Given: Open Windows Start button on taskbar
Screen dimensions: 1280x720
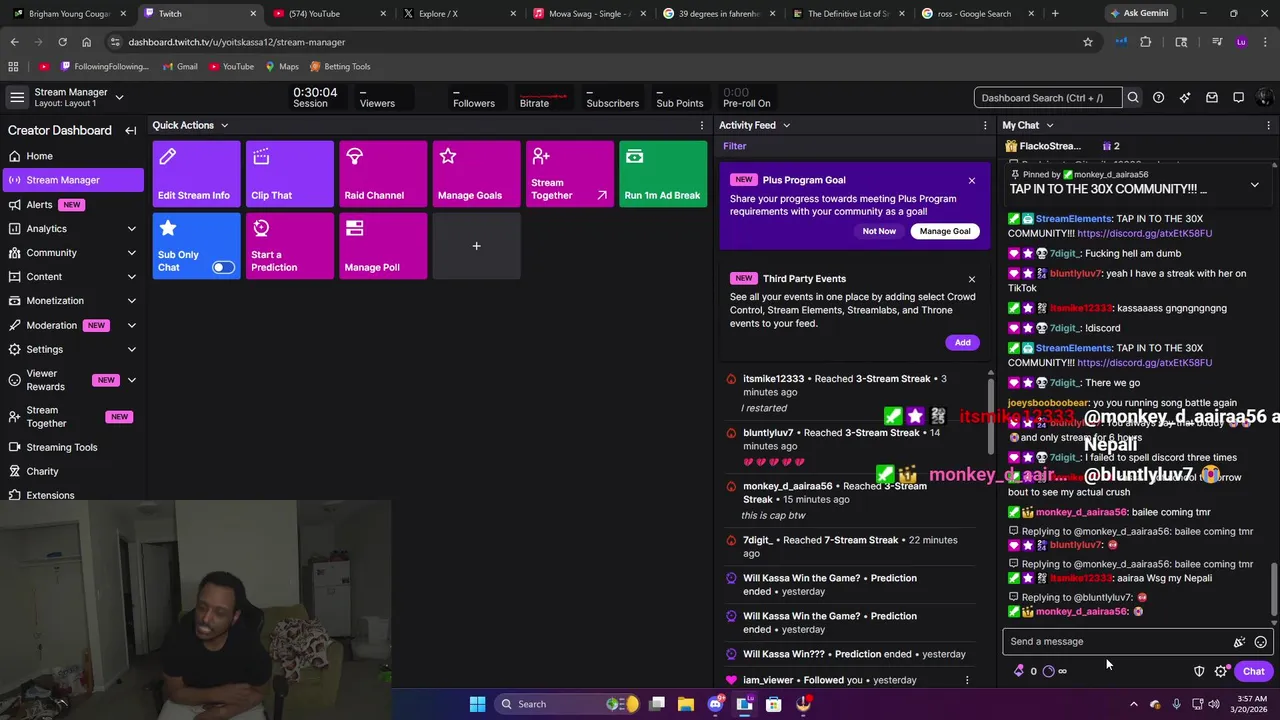Looking at the screenshot, I should point(477,704).
